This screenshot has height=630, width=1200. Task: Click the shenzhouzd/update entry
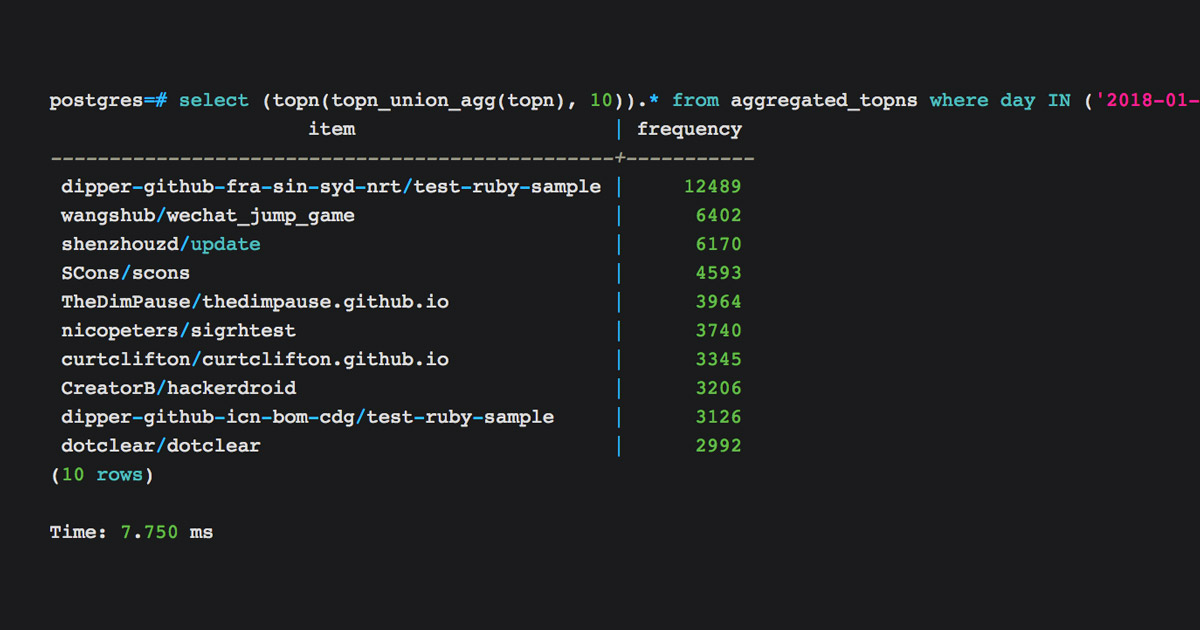tap(161, 245)
